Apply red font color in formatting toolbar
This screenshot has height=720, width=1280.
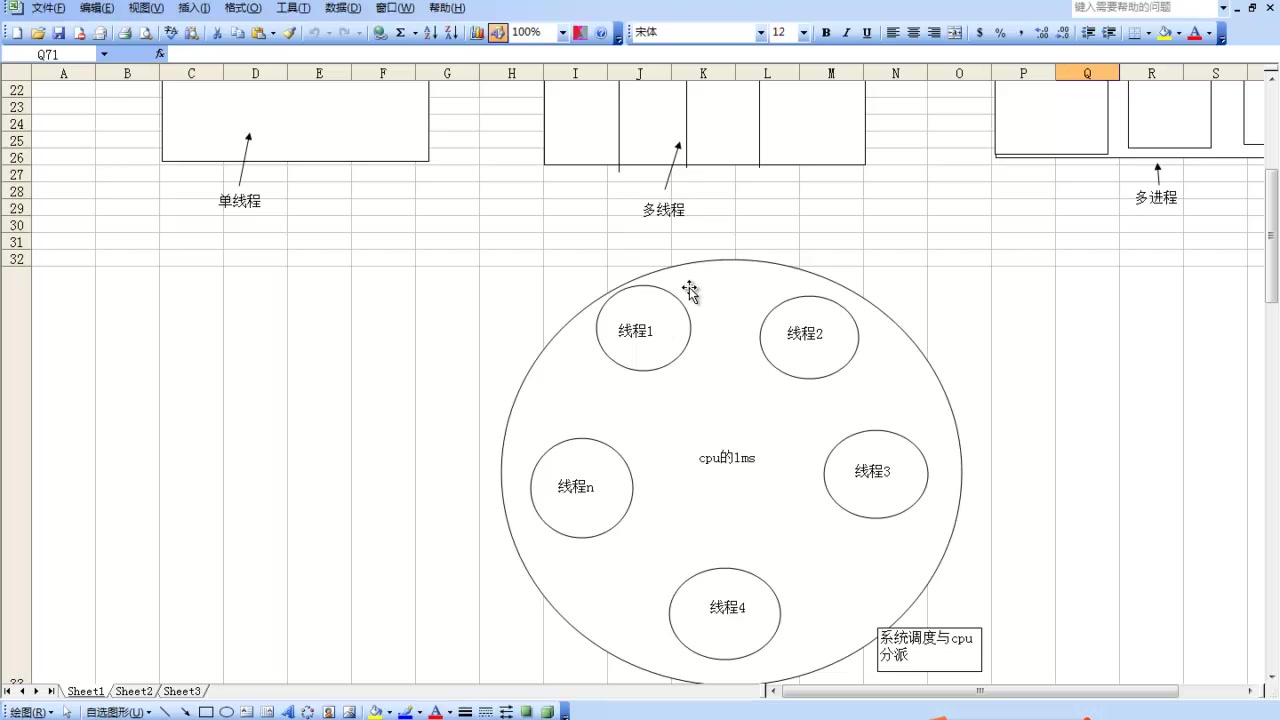(1194, 33)
